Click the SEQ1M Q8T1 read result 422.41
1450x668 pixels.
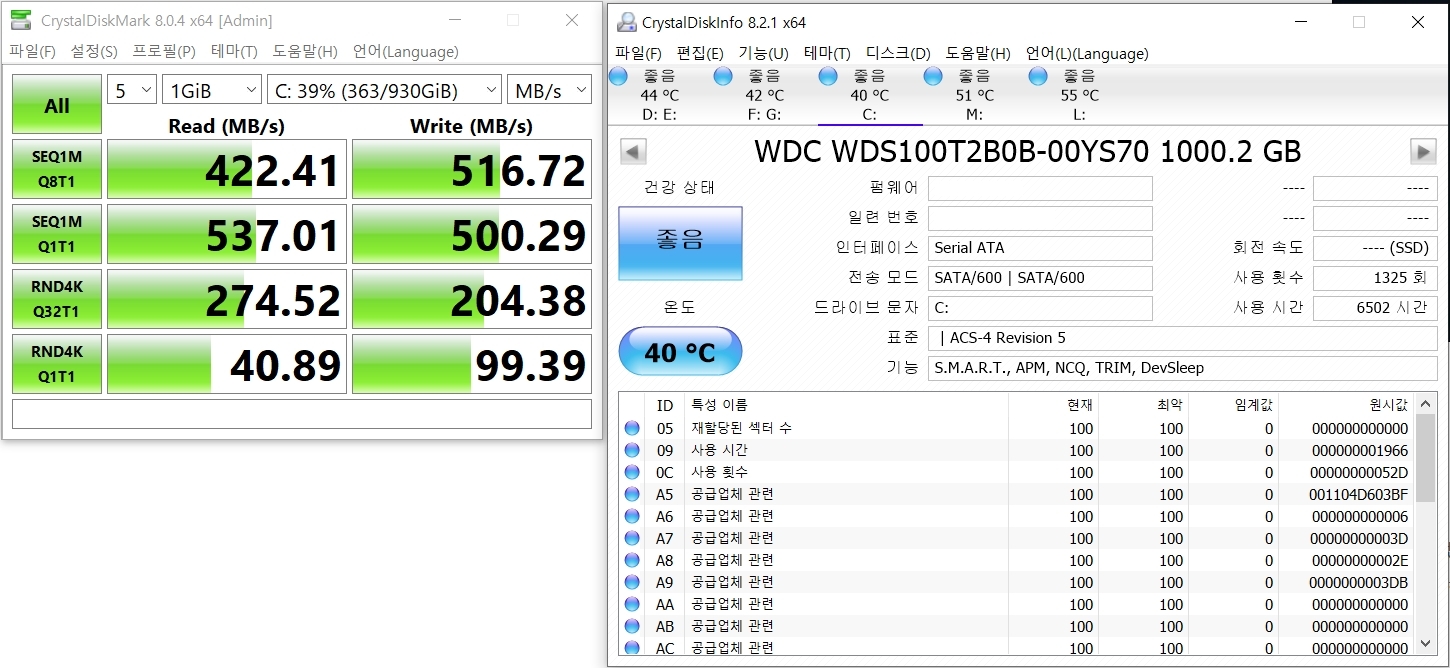[x=227, y=169]
